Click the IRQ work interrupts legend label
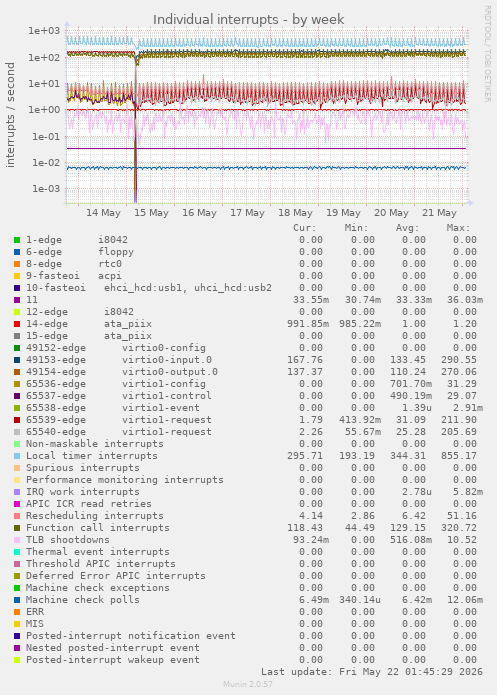 [x=82, y=492]
